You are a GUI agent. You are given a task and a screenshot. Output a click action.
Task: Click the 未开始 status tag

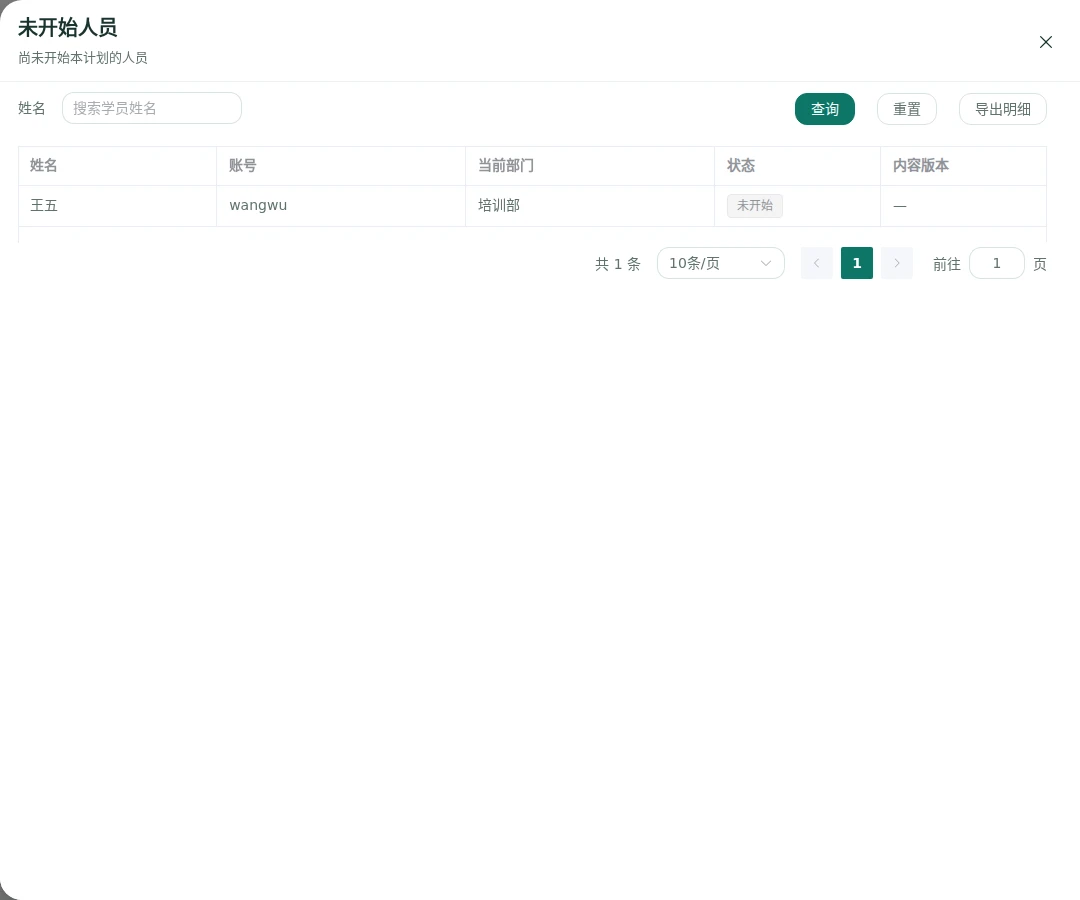click(x=755, y=205)
